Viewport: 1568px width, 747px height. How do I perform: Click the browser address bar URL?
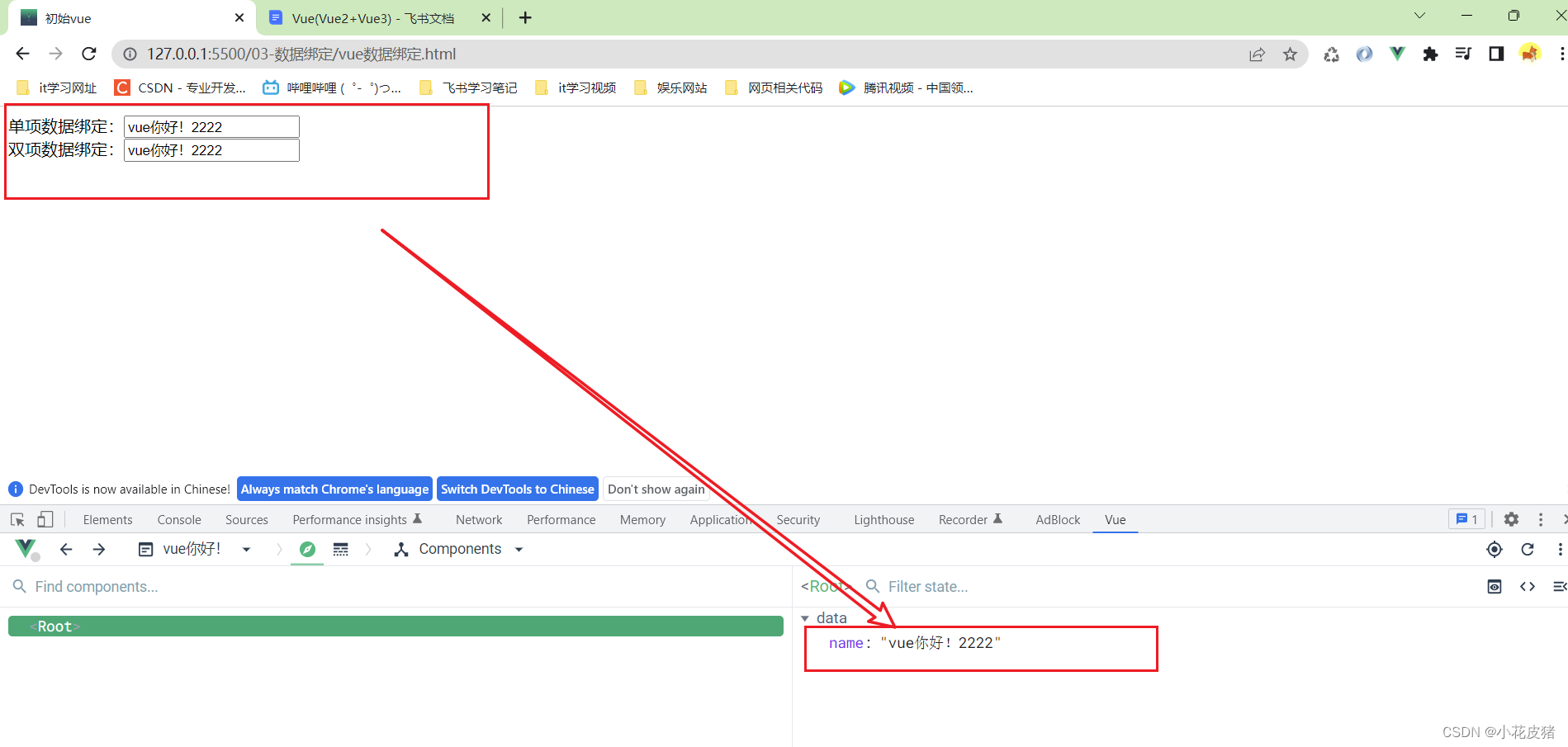tap(301, 54)
